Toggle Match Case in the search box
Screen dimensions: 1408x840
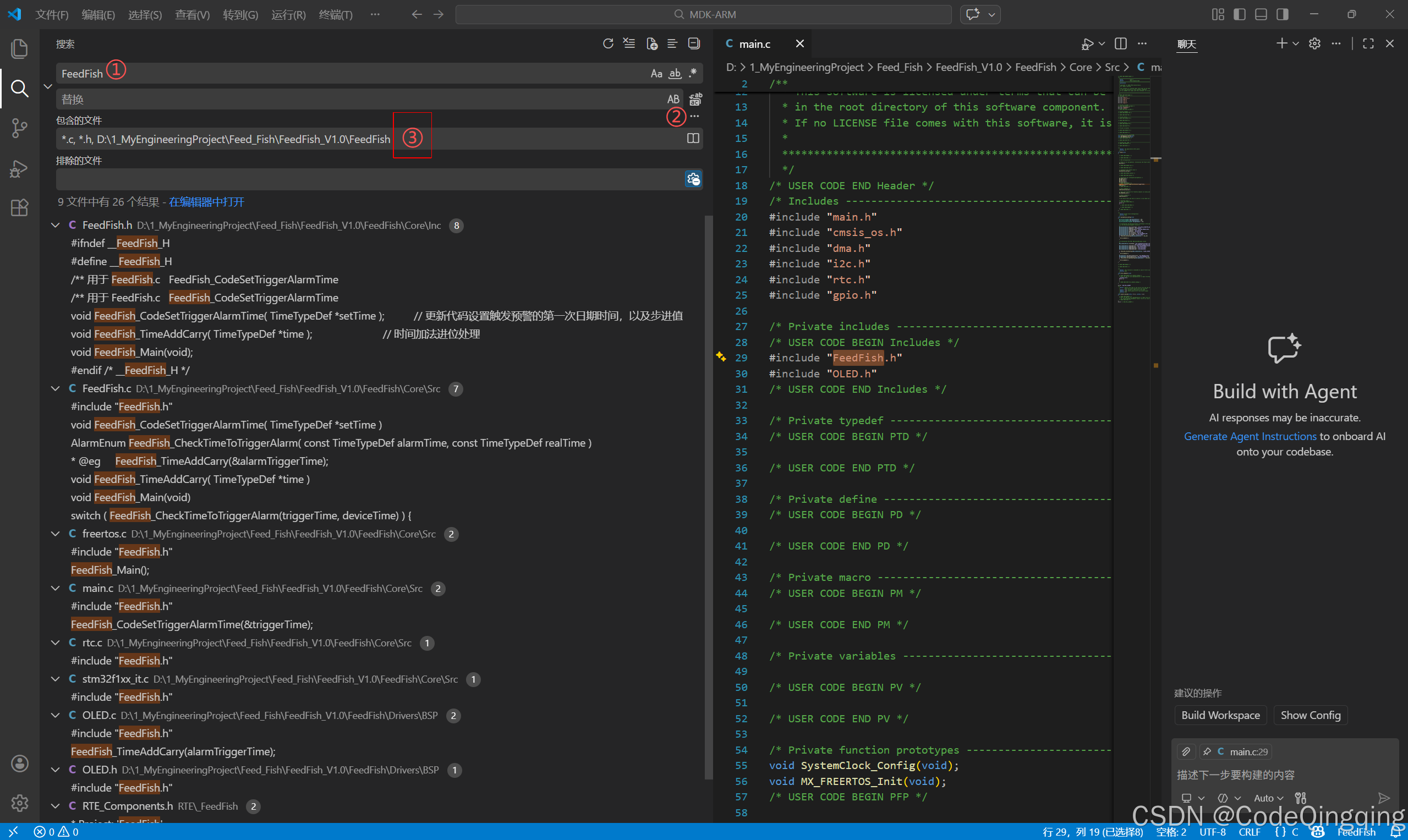tap(656, 74)
